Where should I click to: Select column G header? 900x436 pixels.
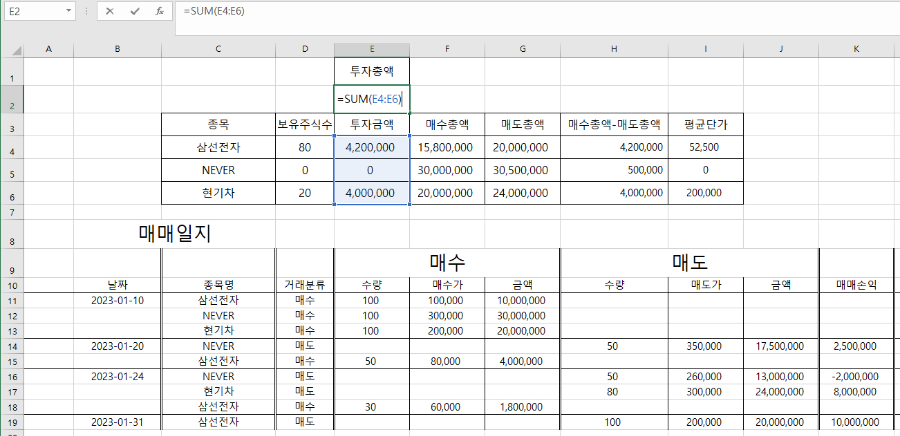[x=522, y=50]
